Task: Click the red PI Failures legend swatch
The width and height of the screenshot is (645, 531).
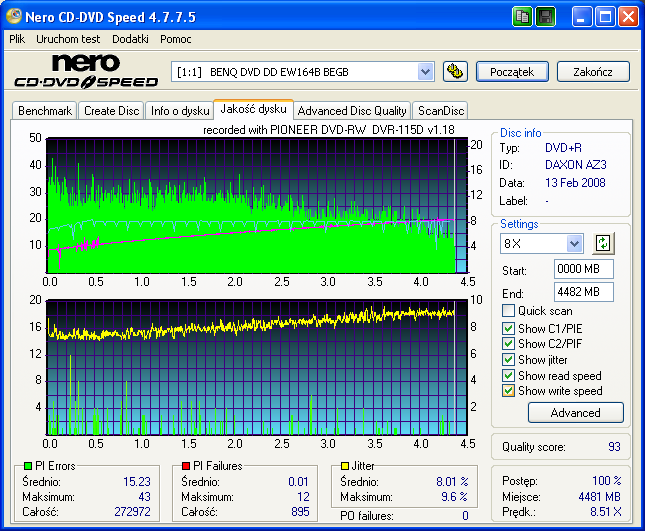Action: coord(186,466)
